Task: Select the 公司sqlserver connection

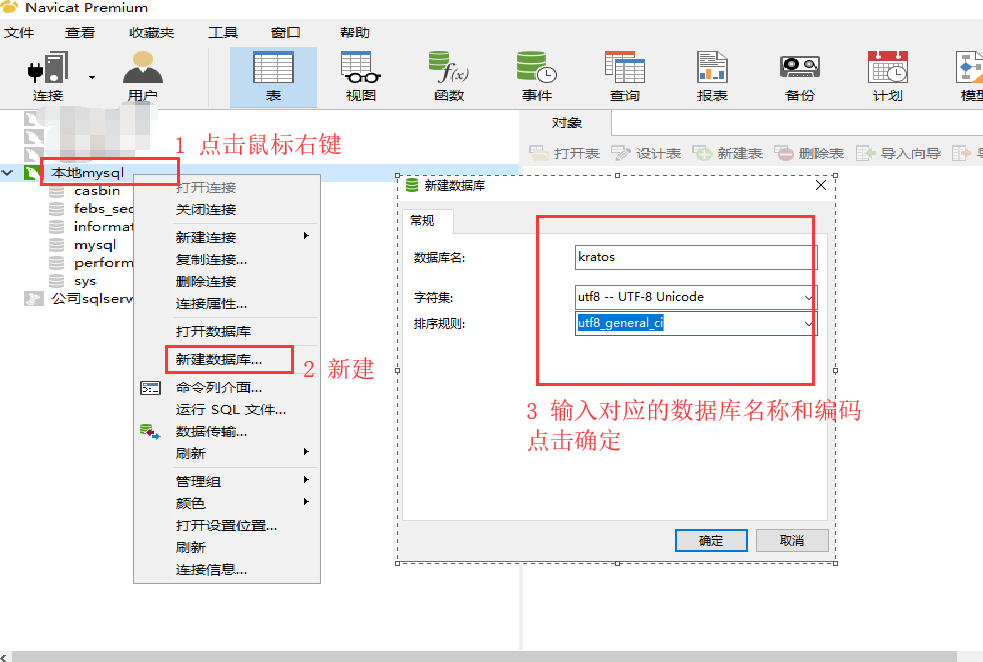Action: pos(92,298)
